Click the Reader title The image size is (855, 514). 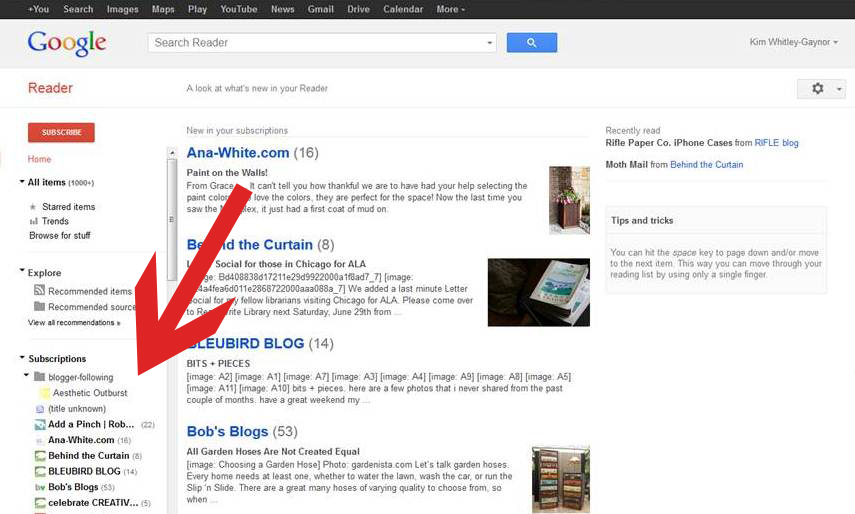pos(50,88)
